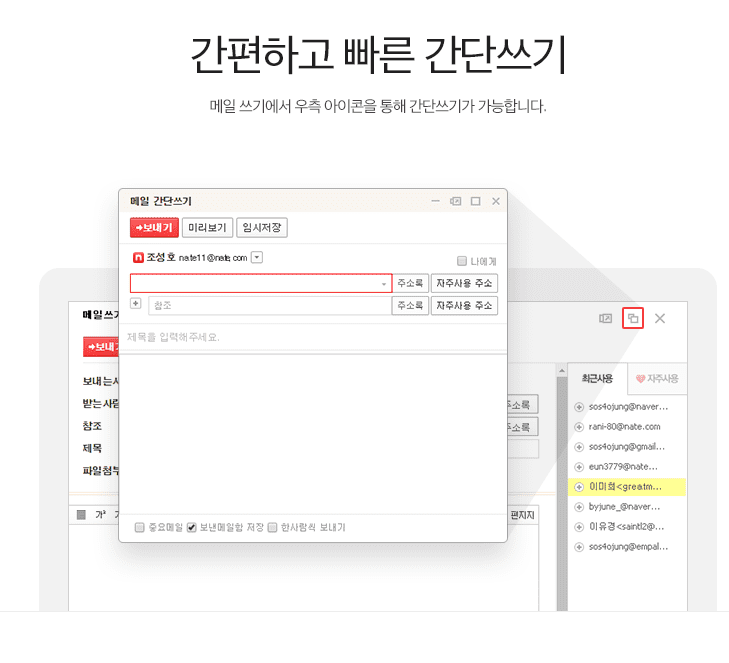Maximize the 메일 간단쓰기 popup
The height and width of the screenshot is (663, 729).
[x=476, y=201]
